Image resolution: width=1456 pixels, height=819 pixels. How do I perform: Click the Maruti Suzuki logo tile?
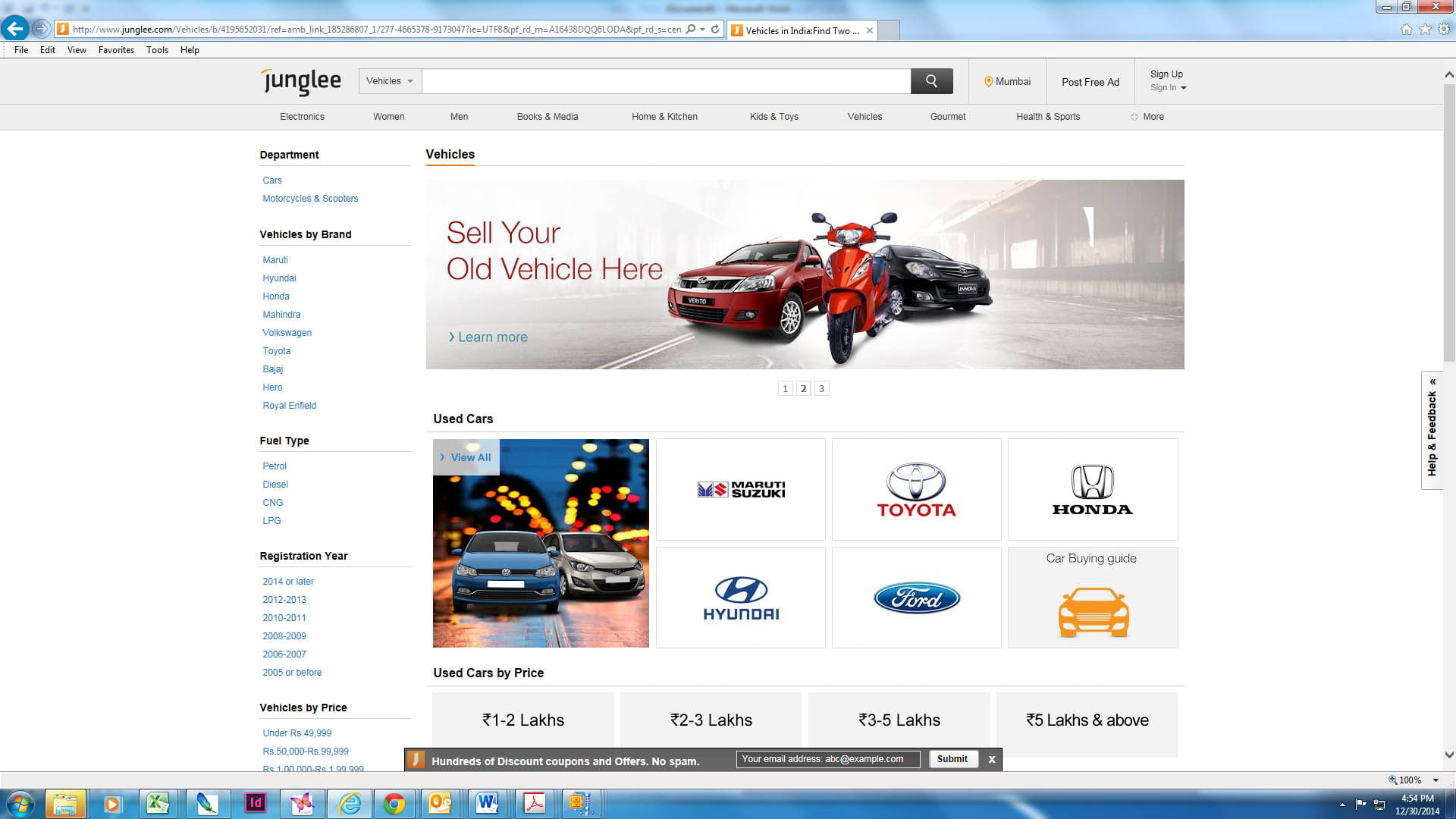point(740,489)
